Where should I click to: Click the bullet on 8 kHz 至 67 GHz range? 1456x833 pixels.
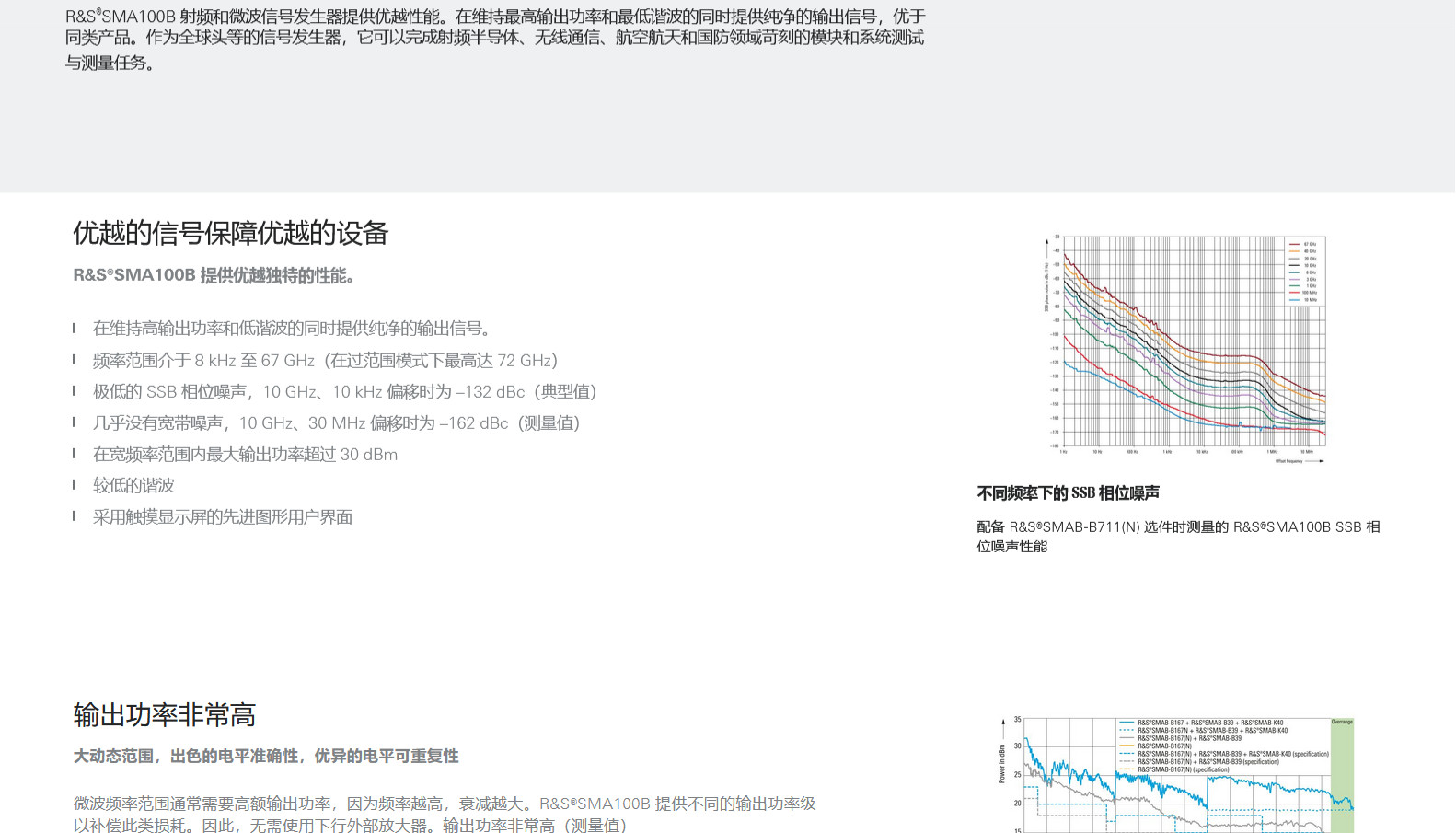[x=325, y=361]
